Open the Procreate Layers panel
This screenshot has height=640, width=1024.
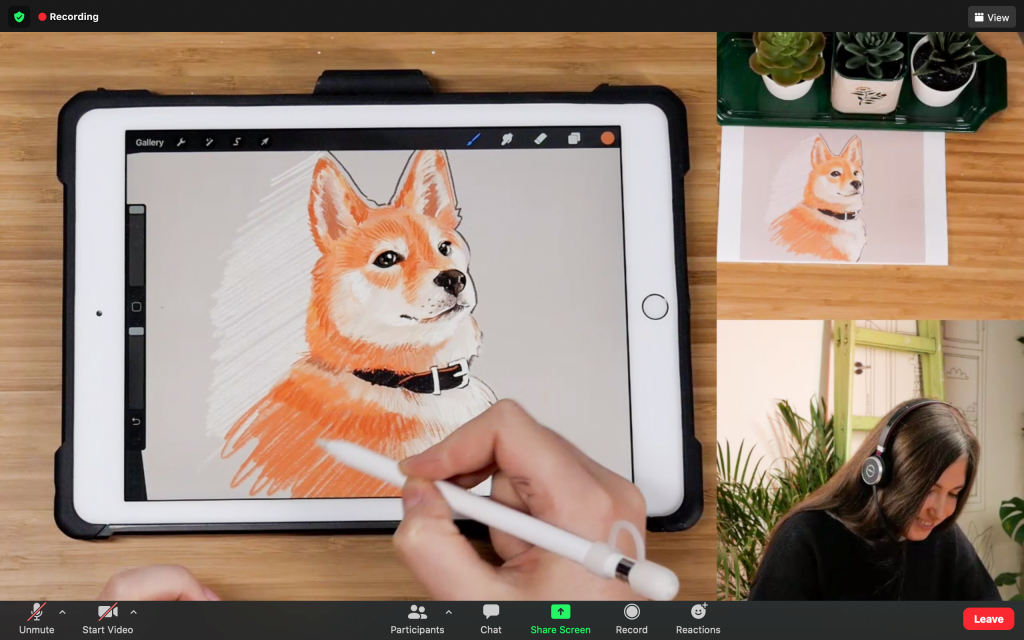click(574, 138)
